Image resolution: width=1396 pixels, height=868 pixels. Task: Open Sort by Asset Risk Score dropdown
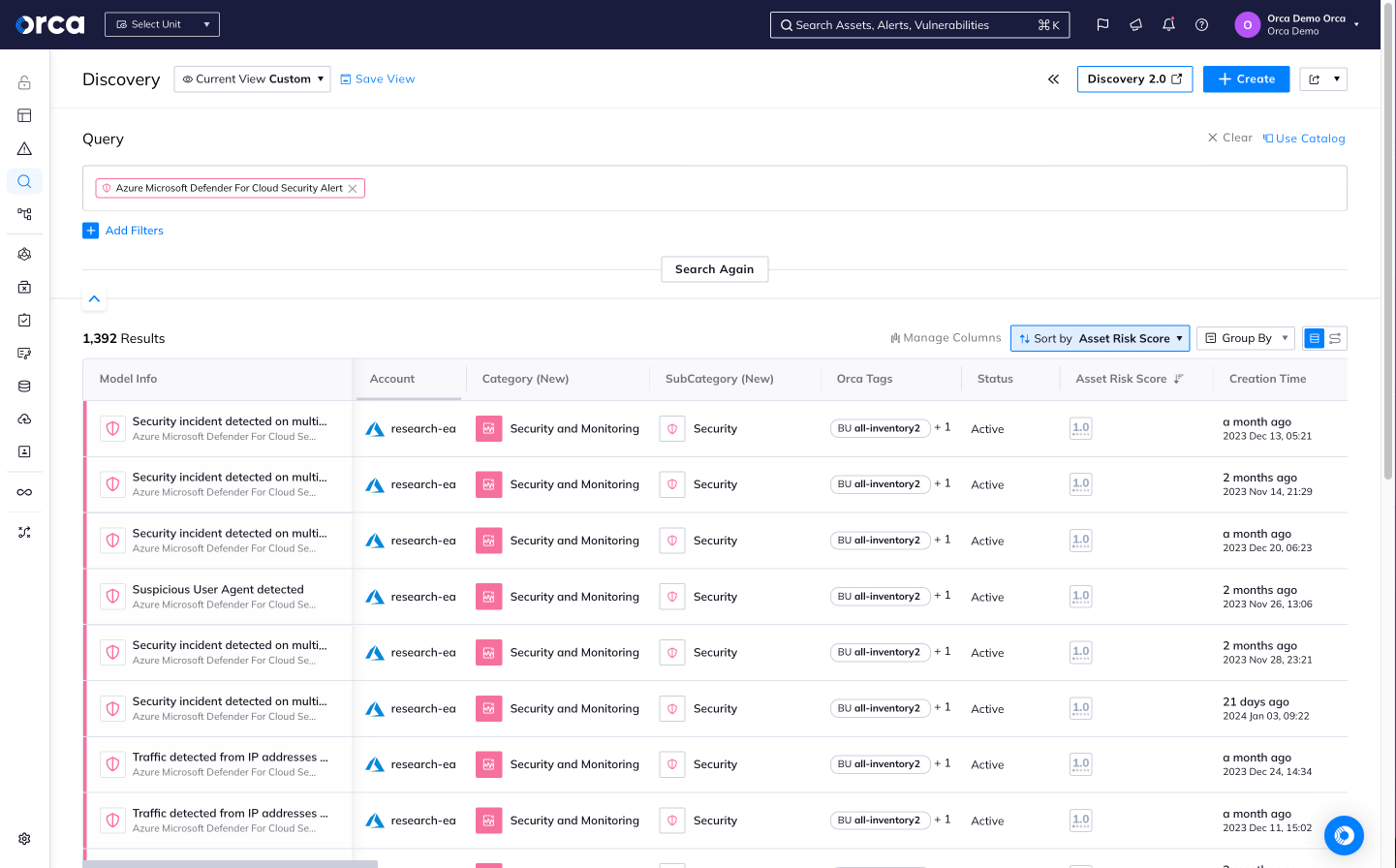(1100, 338)
